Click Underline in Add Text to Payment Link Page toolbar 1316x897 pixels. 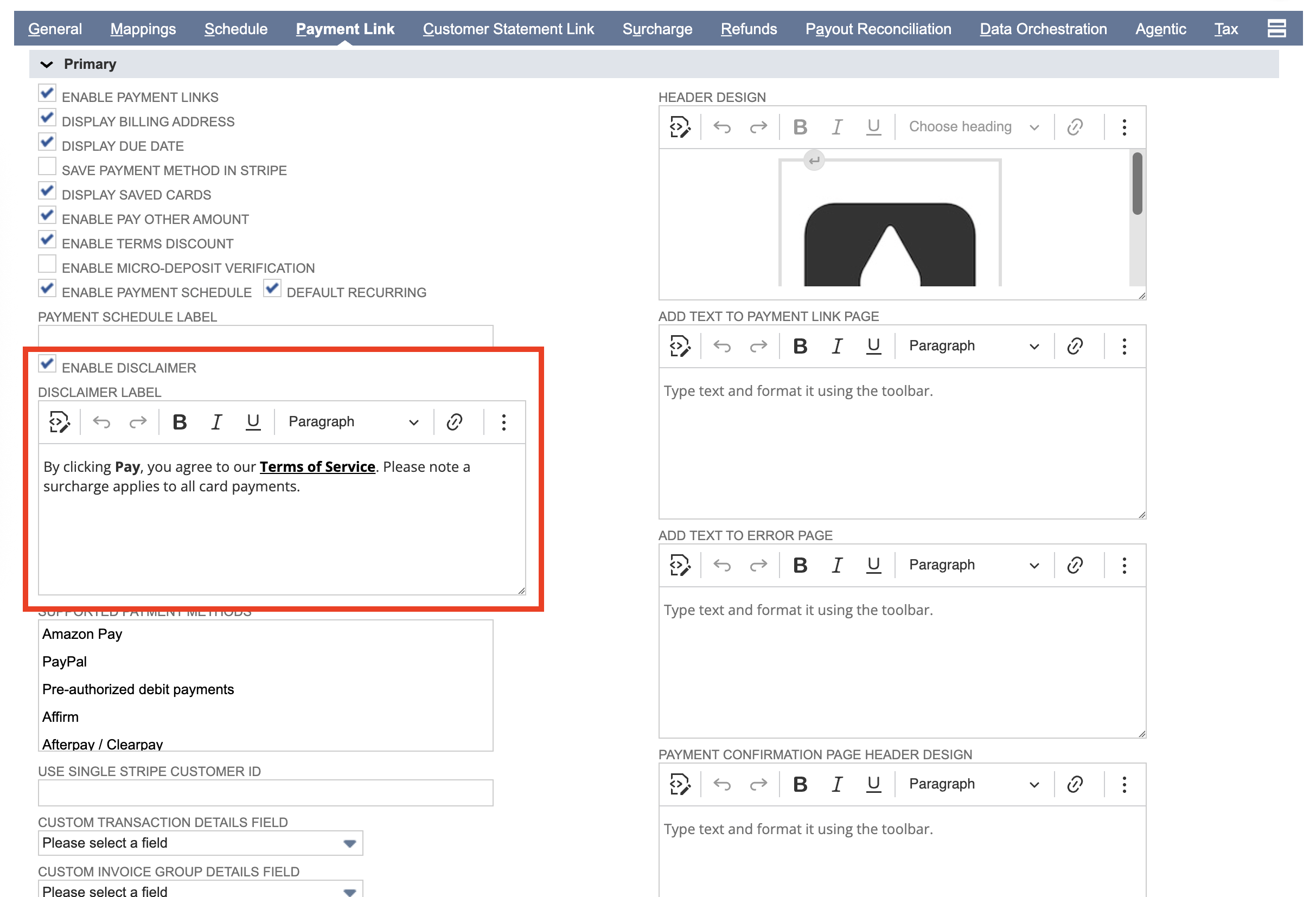tap(874, 346)
